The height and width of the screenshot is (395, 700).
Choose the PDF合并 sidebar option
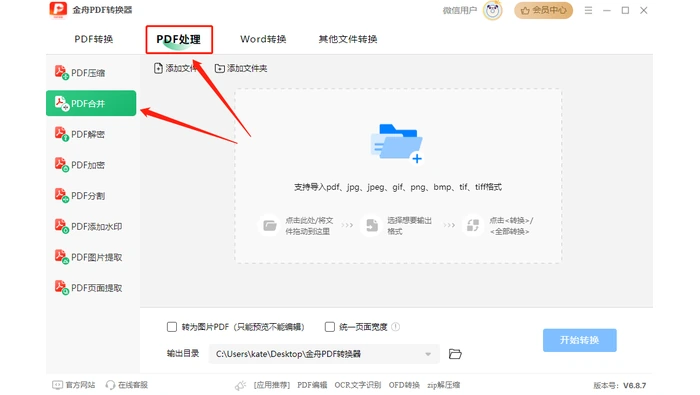pyautogui.click(x=91, y=103)
